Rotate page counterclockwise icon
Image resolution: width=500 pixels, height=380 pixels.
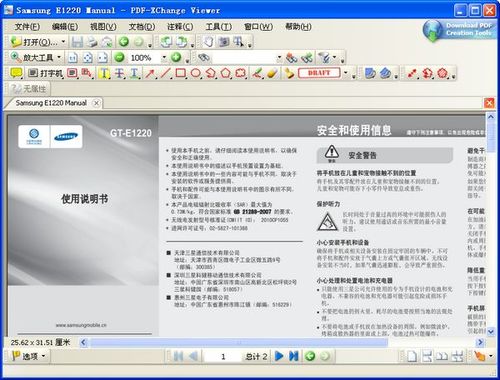[166, 42]
